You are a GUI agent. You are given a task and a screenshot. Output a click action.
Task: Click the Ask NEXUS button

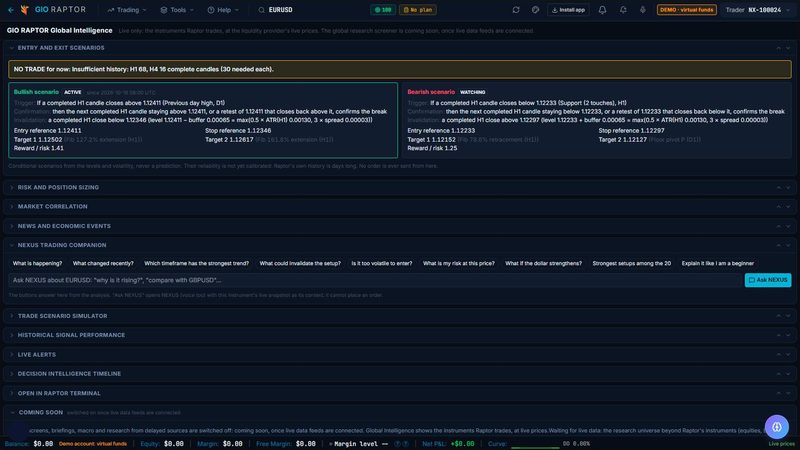pos(768,280)
